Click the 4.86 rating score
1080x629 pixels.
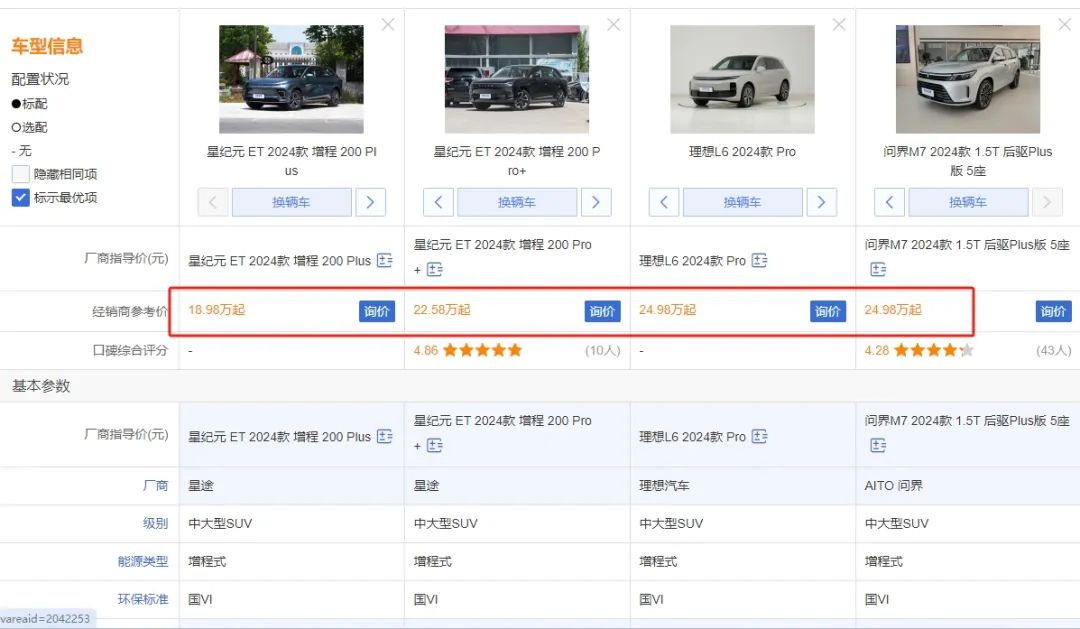click(426, 351)
